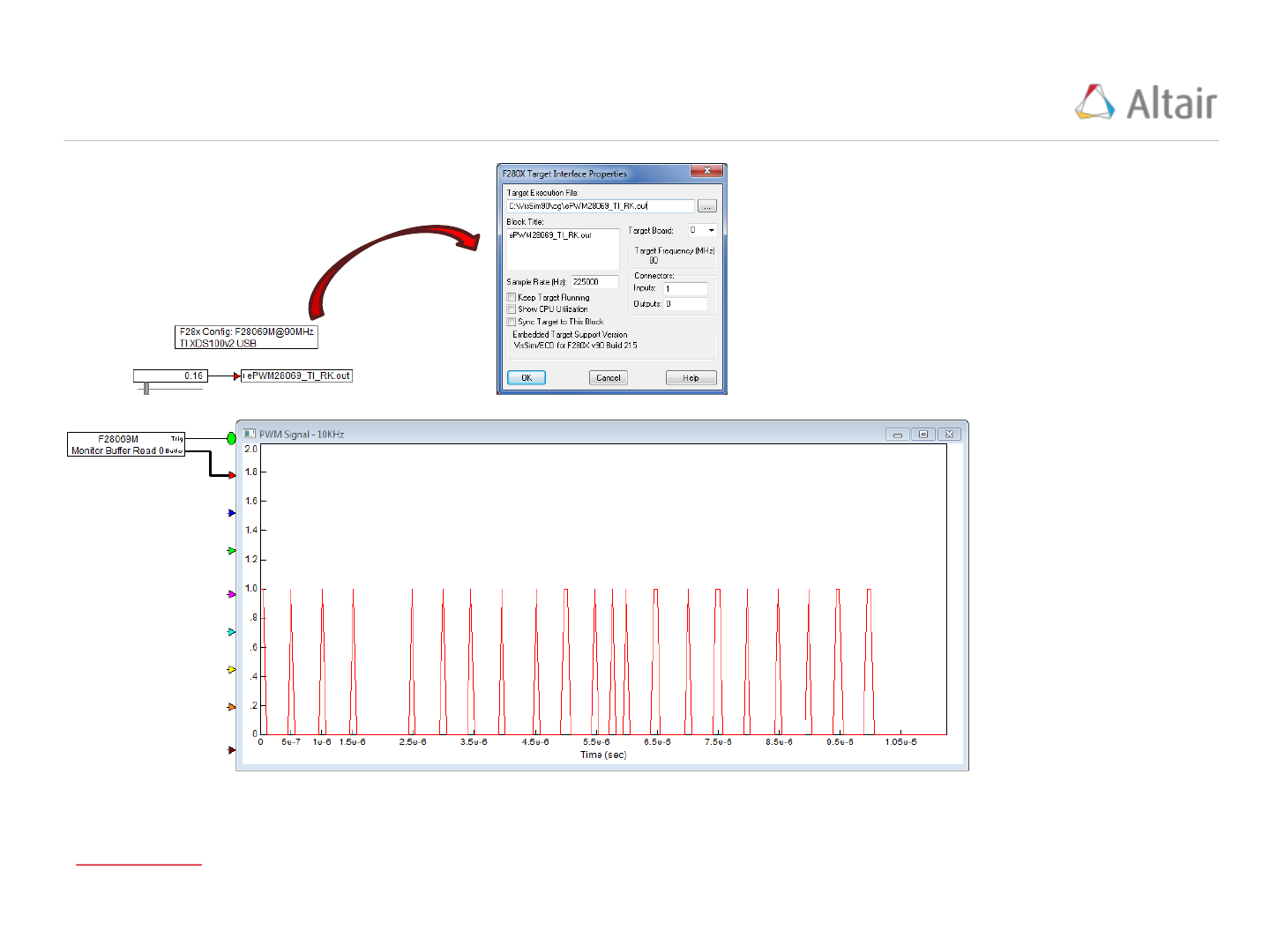Click the blue plot input connector

click(x=231, y=513)
